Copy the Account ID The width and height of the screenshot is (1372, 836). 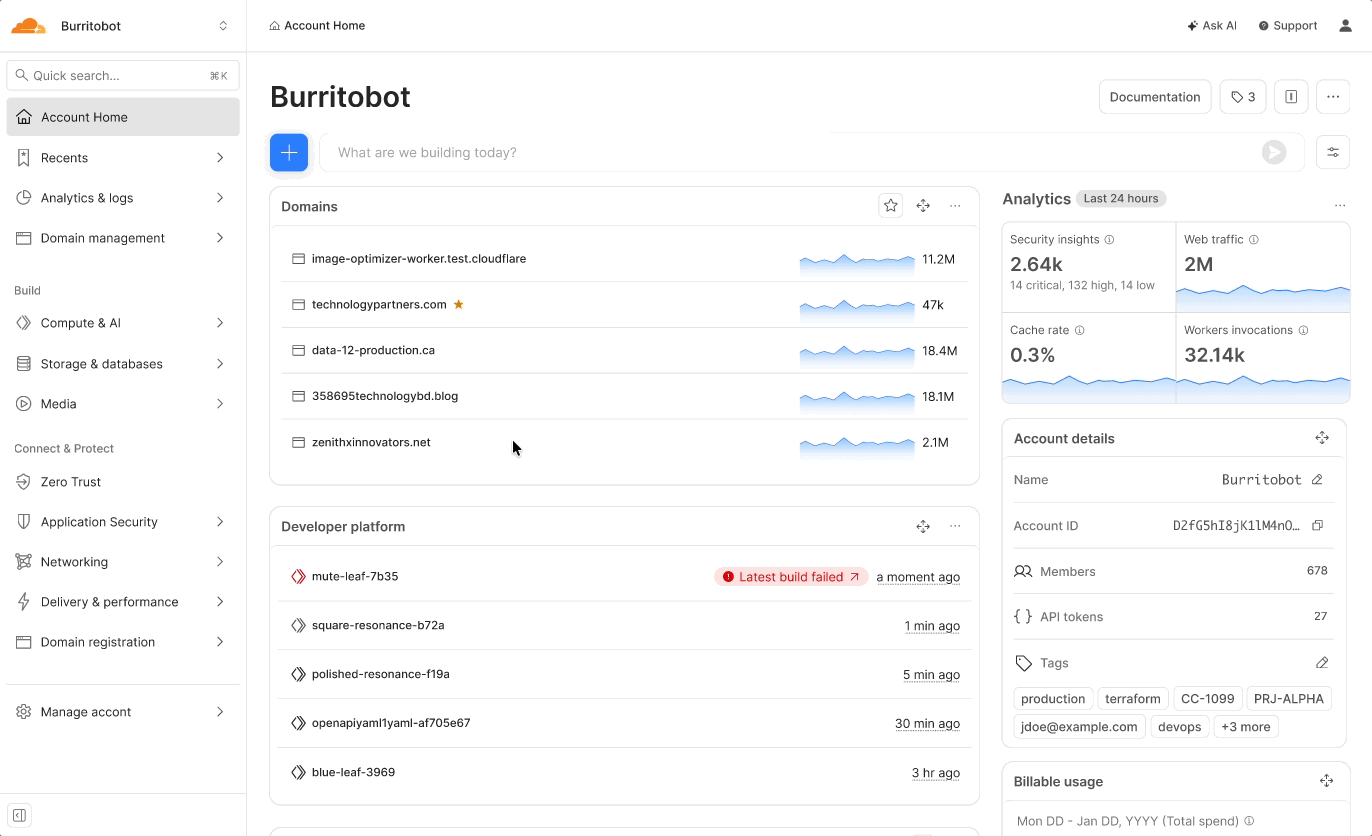coord(1317,526)
